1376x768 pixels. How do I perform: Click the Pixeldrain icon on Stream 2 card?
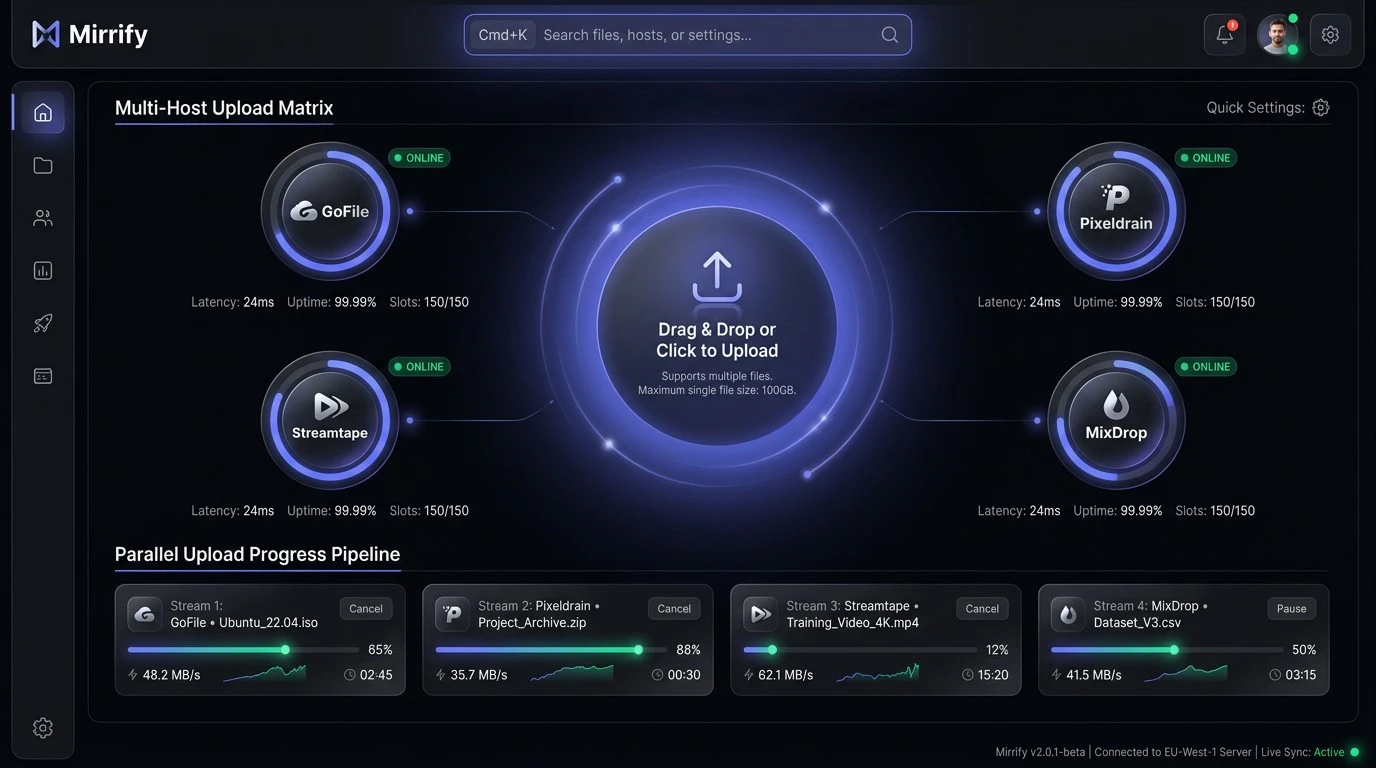tap(452, 614)
